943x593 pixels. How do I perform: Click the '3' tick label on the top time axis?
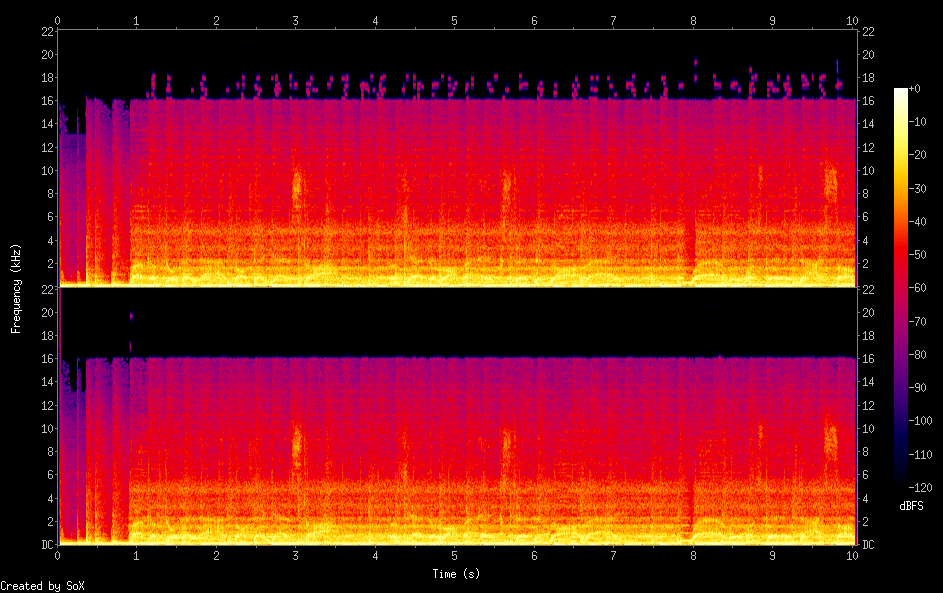click(x=295, y=21)
